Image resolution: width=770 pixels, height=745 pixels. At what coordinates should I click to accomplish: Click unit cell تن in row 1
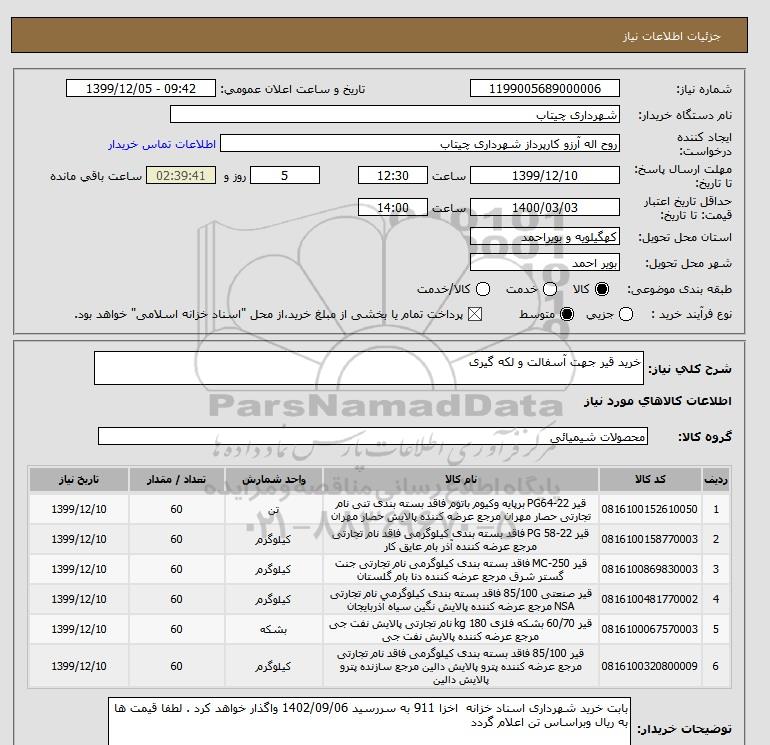274,510
